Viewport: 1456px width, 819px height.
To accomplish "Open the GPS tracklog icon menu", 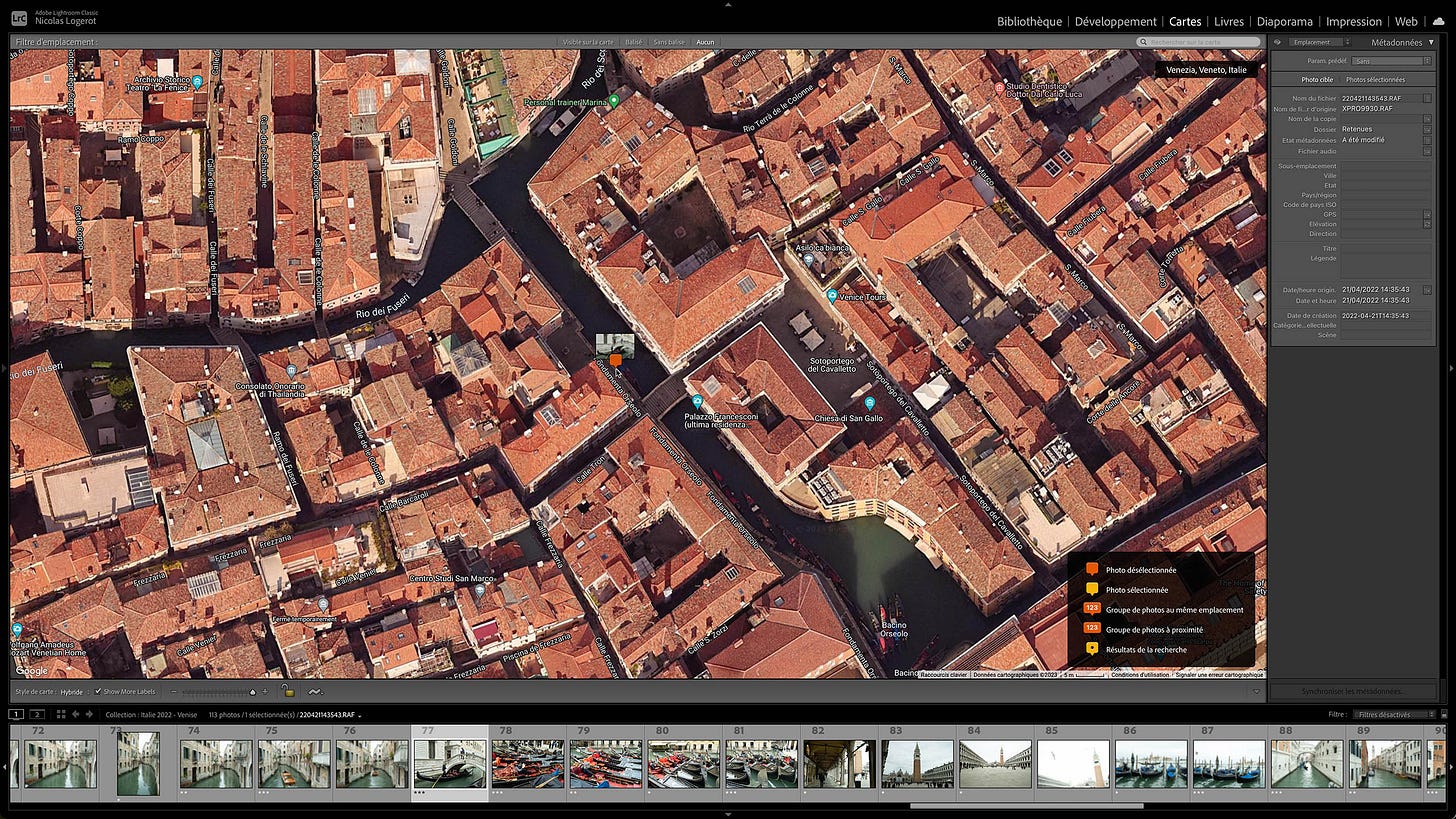I will click(316, 691).
